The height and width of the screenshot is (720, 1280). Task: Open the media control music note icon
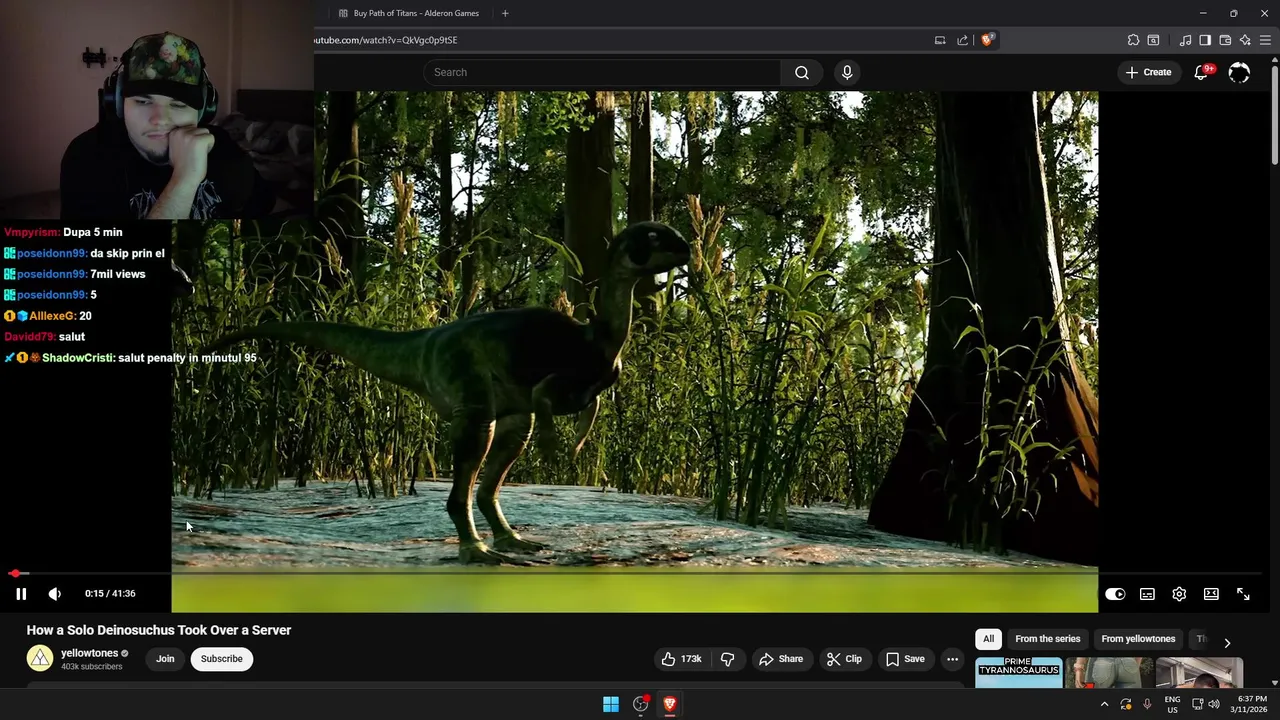click(x=1185, y=40)
